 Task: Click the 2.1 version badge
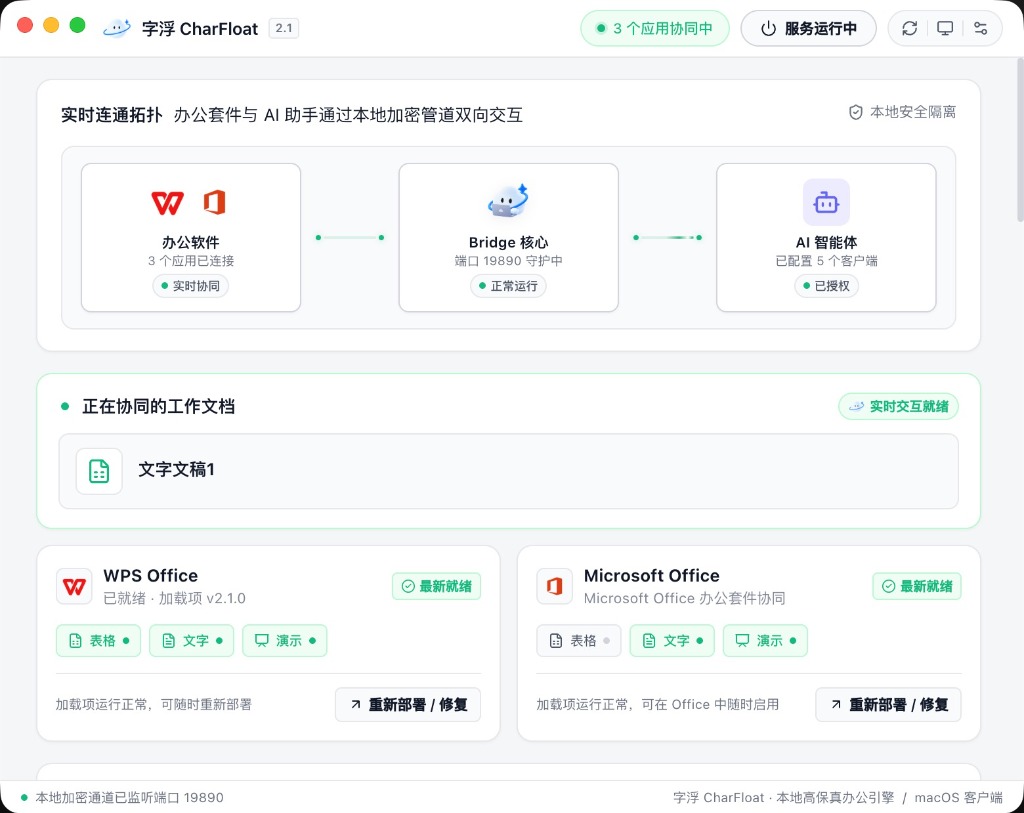283,28
